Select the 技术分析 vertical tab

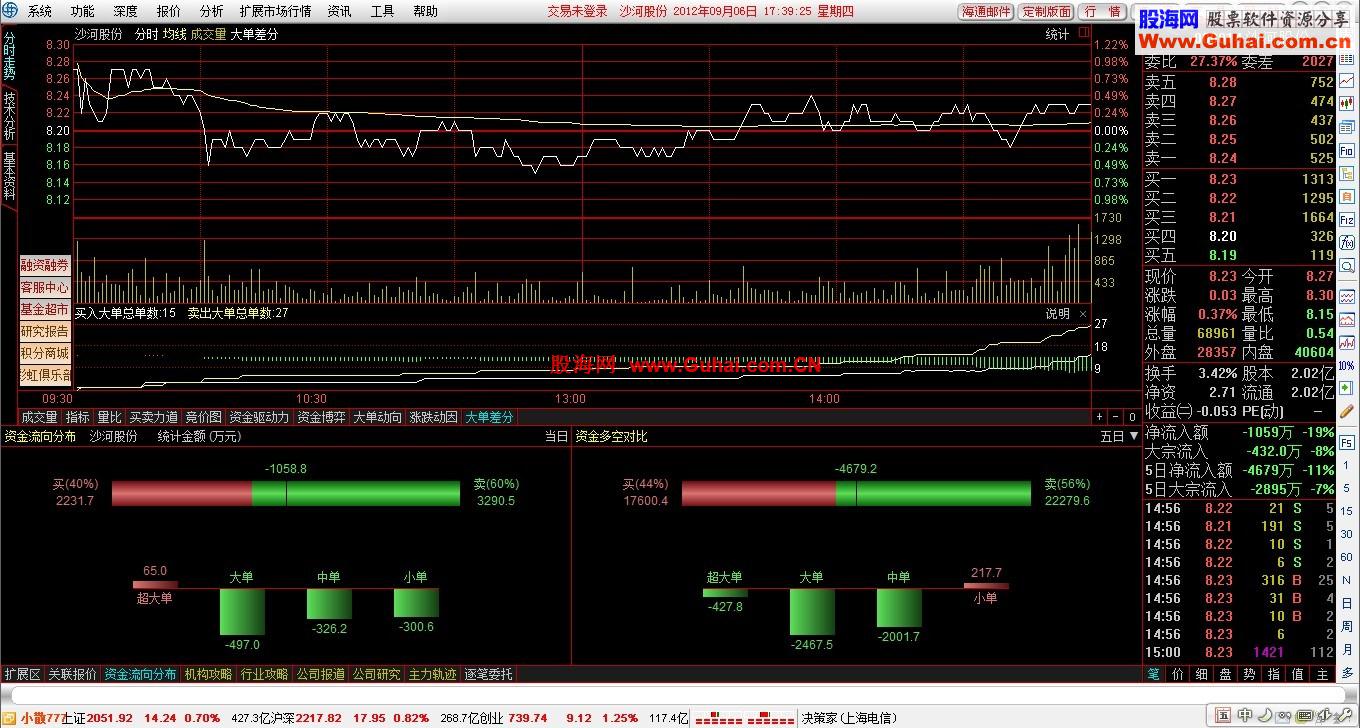tap(9, 116)
